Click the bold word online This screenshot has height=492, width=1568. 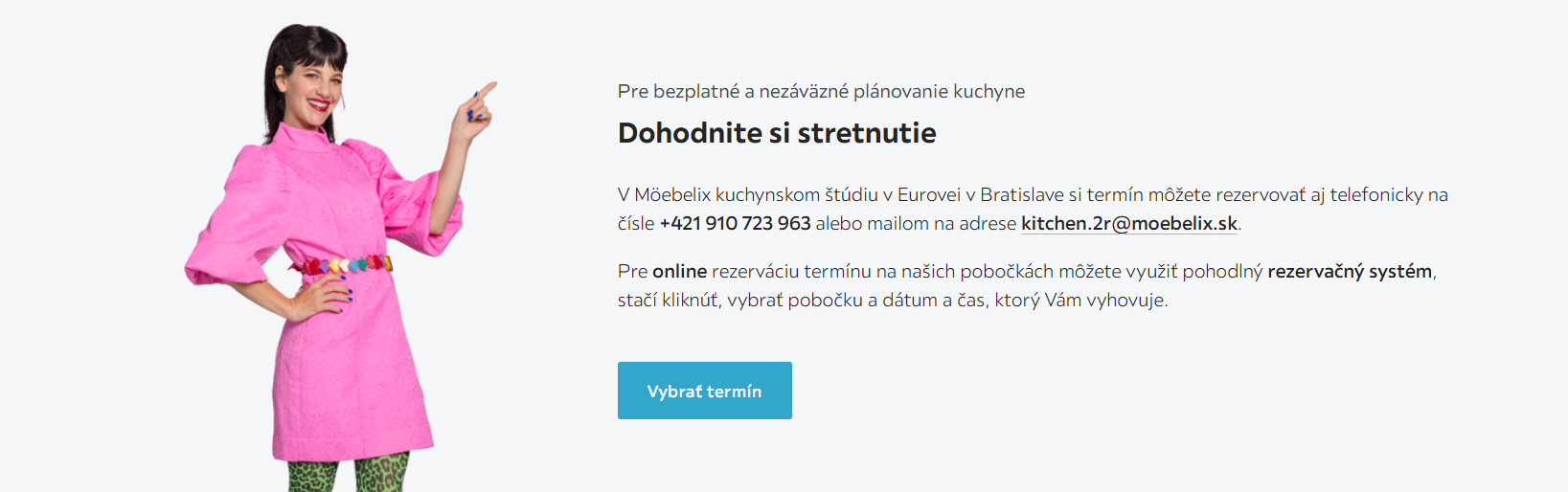(x=679, y=272)
